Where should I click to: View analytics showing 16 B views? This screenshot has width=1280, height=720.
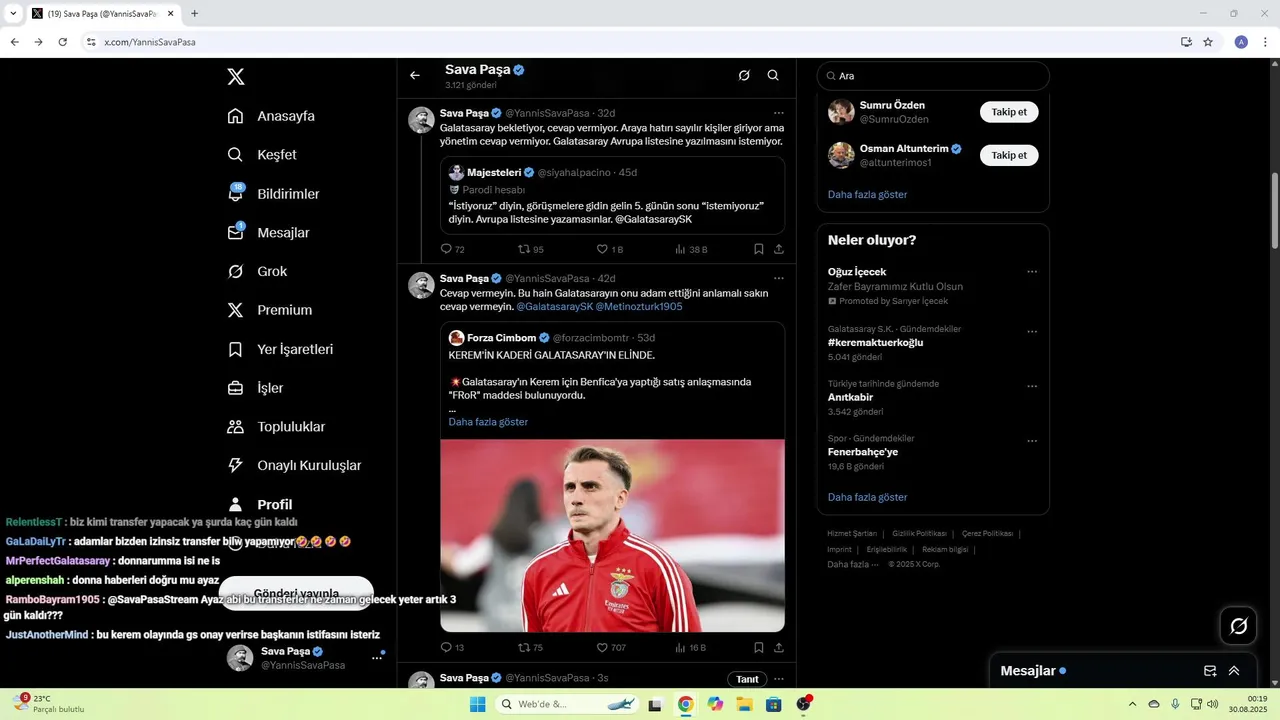point(691,648)
